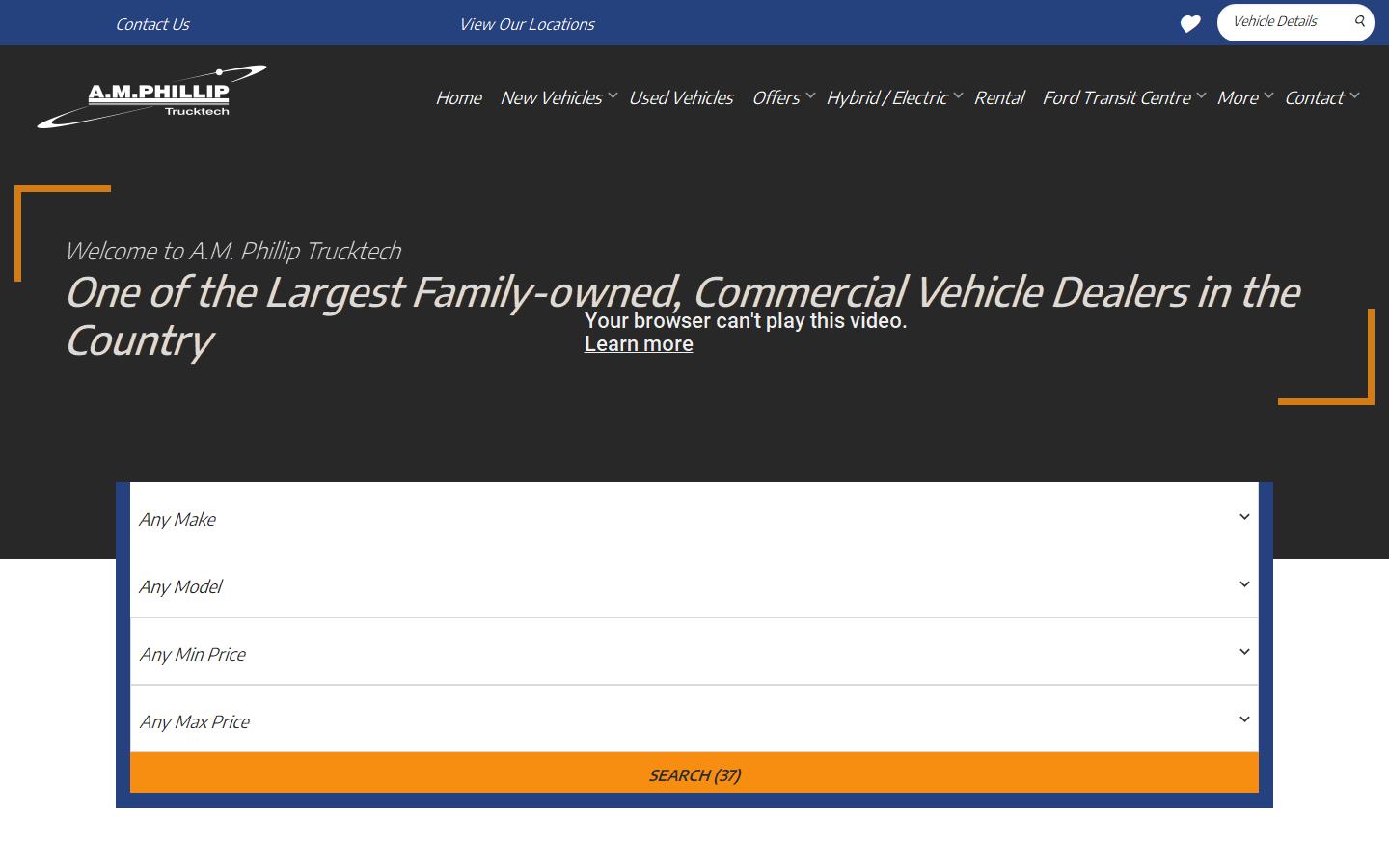The width and height of the screenshot is (1389, 868).
Task: Open the Learn more link
Action: coord(639,343)
